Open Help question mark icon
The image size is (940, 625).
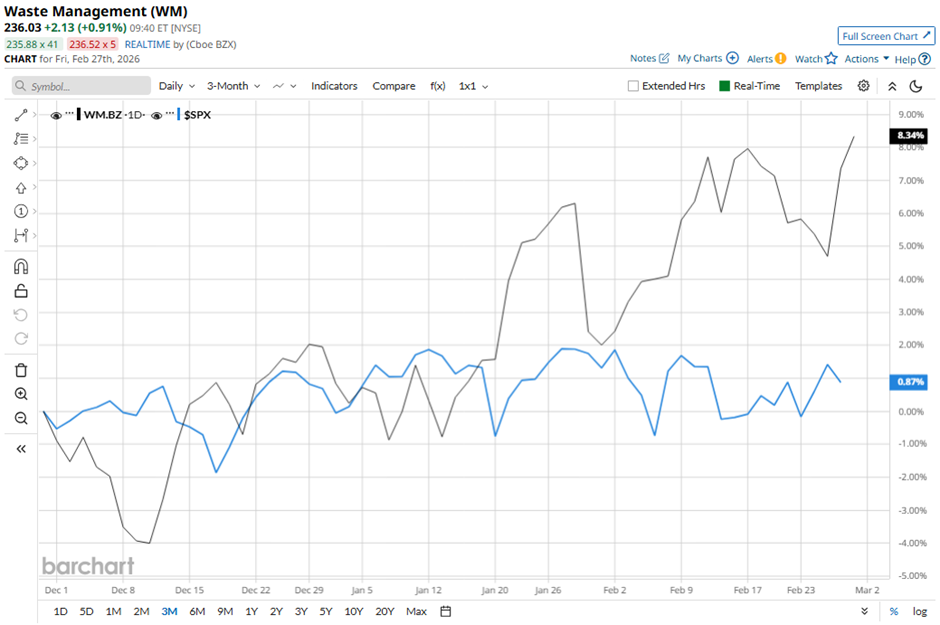(x=925, y=59)
